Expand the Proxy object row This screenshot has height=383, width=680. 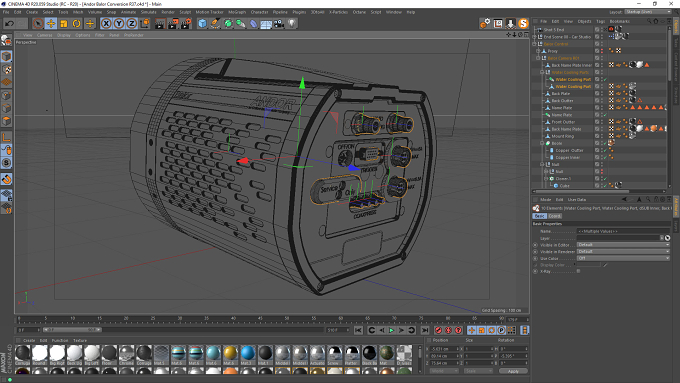click(538, 51)
